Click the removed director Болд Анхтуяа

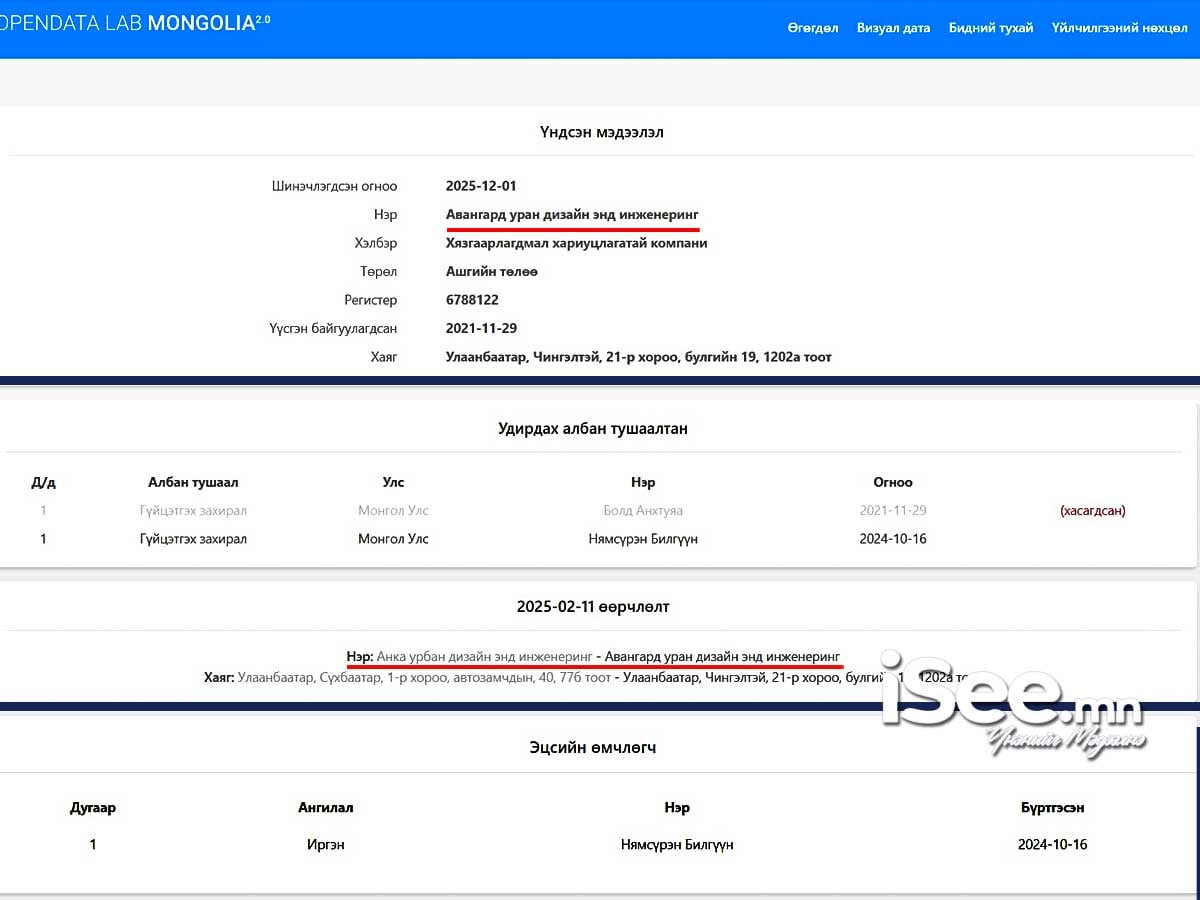[x=643, y=511]
